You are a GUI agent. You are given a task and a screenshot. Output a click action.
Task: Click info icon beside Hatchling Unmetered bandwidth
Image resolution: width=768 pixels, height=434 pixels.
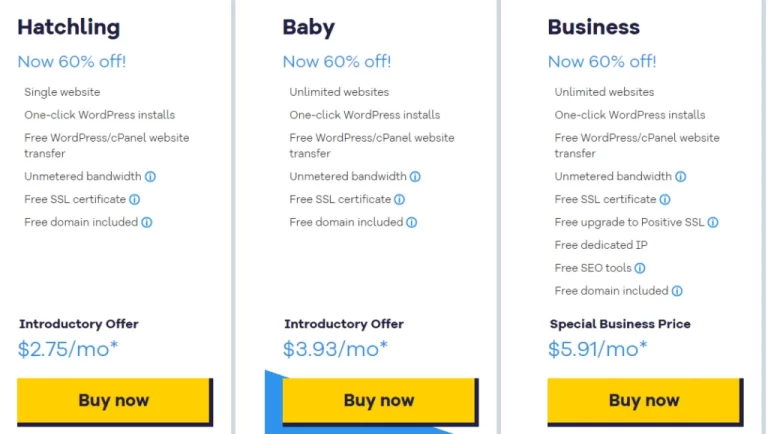tap(150, 177)
